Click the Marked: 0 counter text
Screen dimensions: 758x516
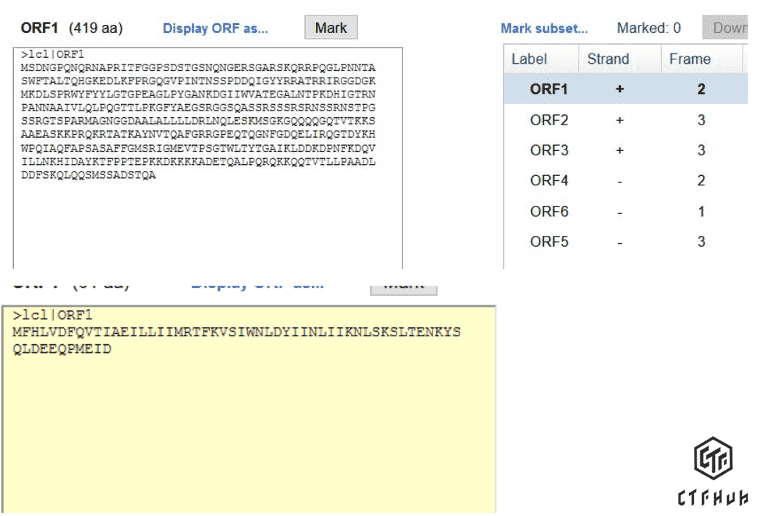coord(648,28)
